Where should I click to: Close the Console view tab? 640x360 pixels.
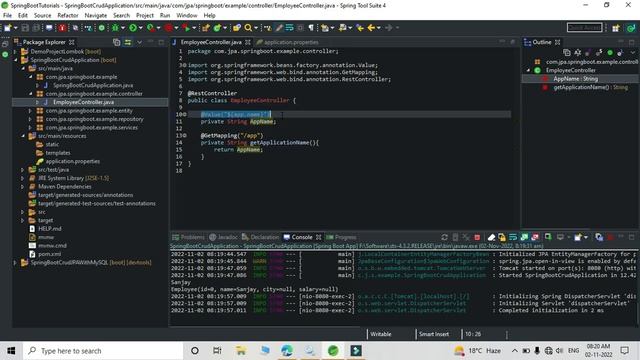318,237
